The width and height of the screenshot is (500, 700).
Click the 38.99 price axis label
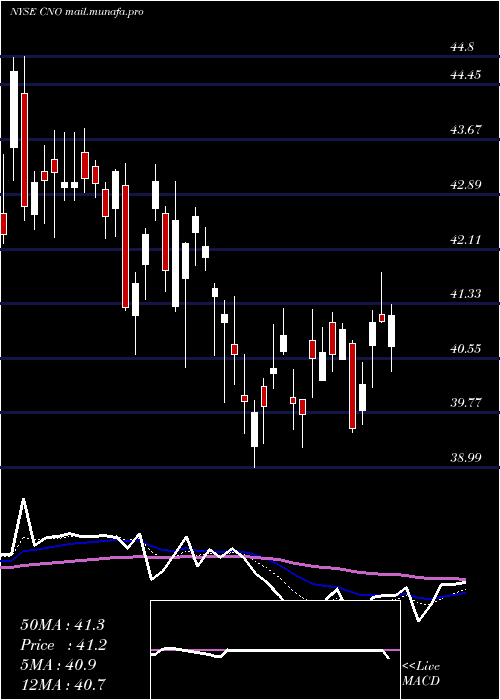[x=466, y=458]
